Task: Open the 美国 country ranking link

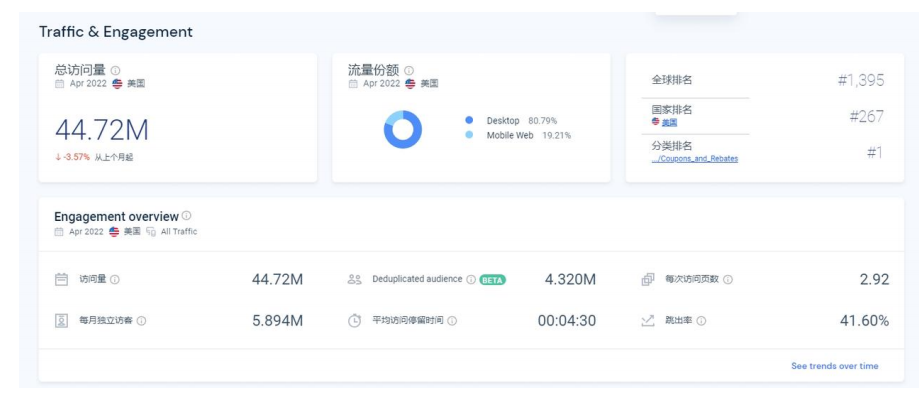Action: coord(669,122)
